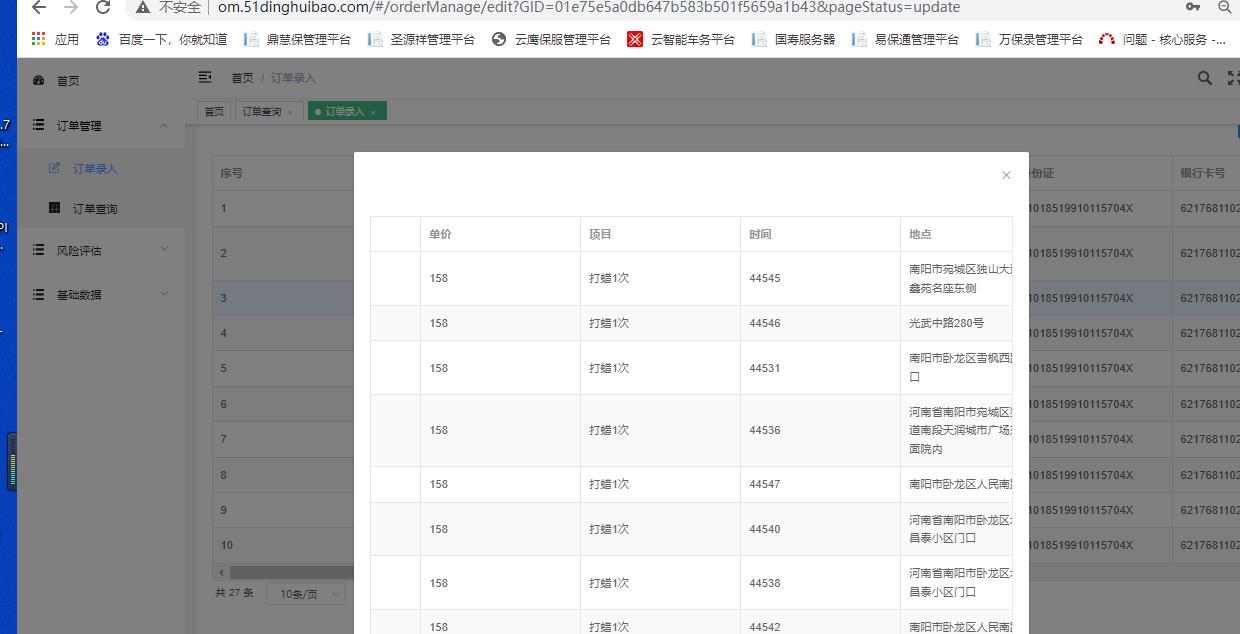The image size is (1240, 634).
Task: Collapse the 订单管理 sidebar menu
Action: coord(164,126)
